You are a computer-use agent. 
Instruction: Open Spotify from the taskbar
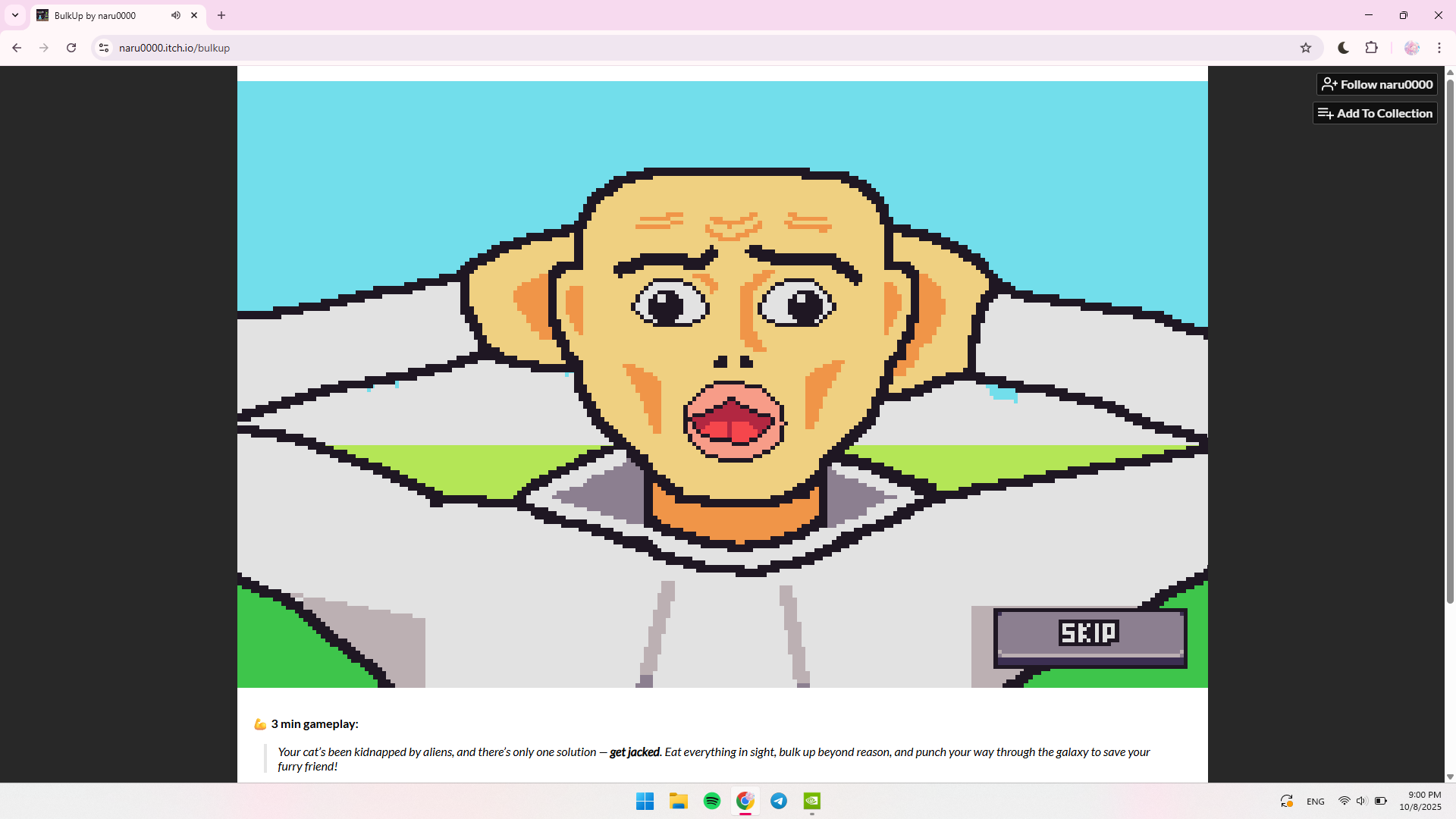pos(711,801)
